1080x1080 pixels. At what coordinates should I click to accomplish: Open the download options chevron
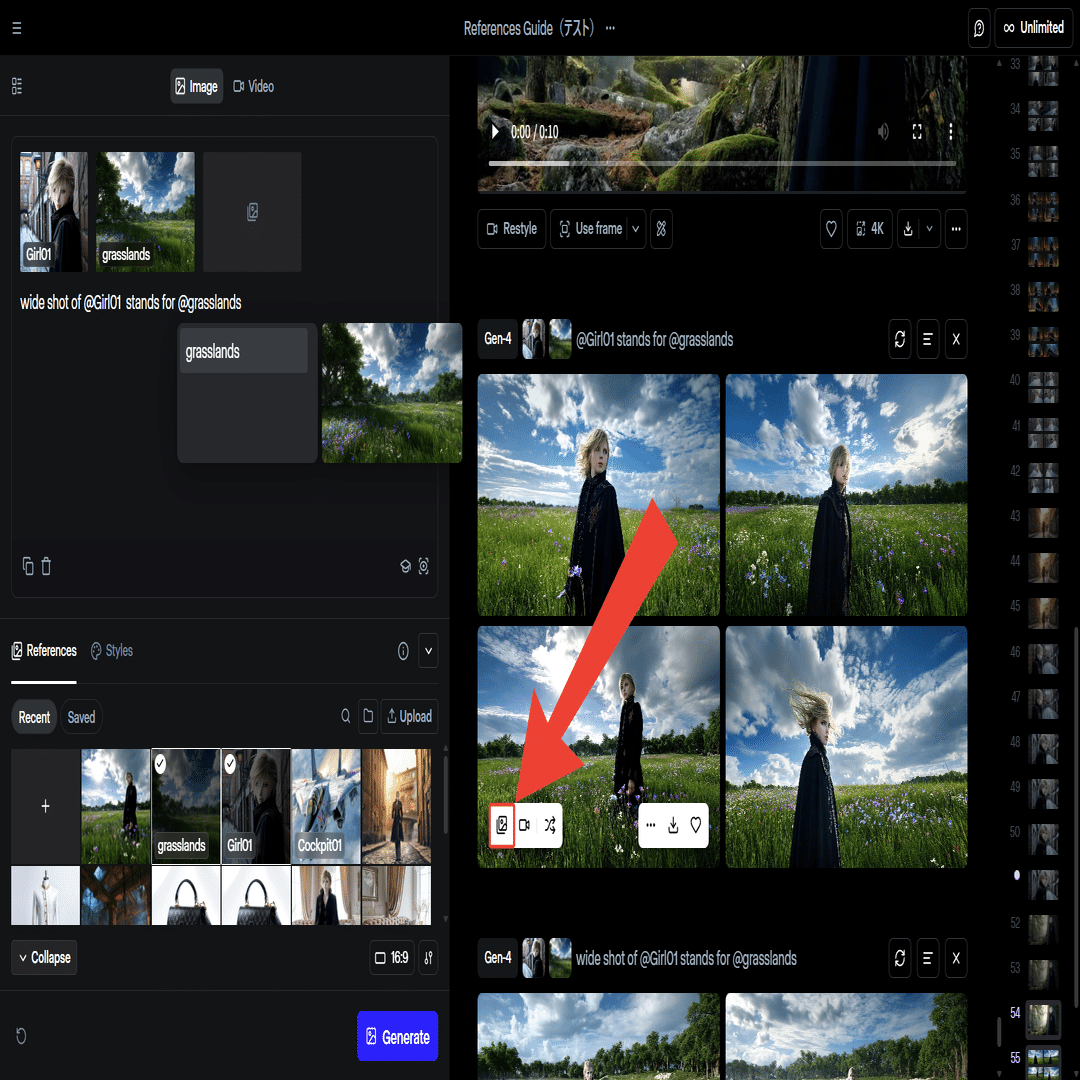[929, 229]
